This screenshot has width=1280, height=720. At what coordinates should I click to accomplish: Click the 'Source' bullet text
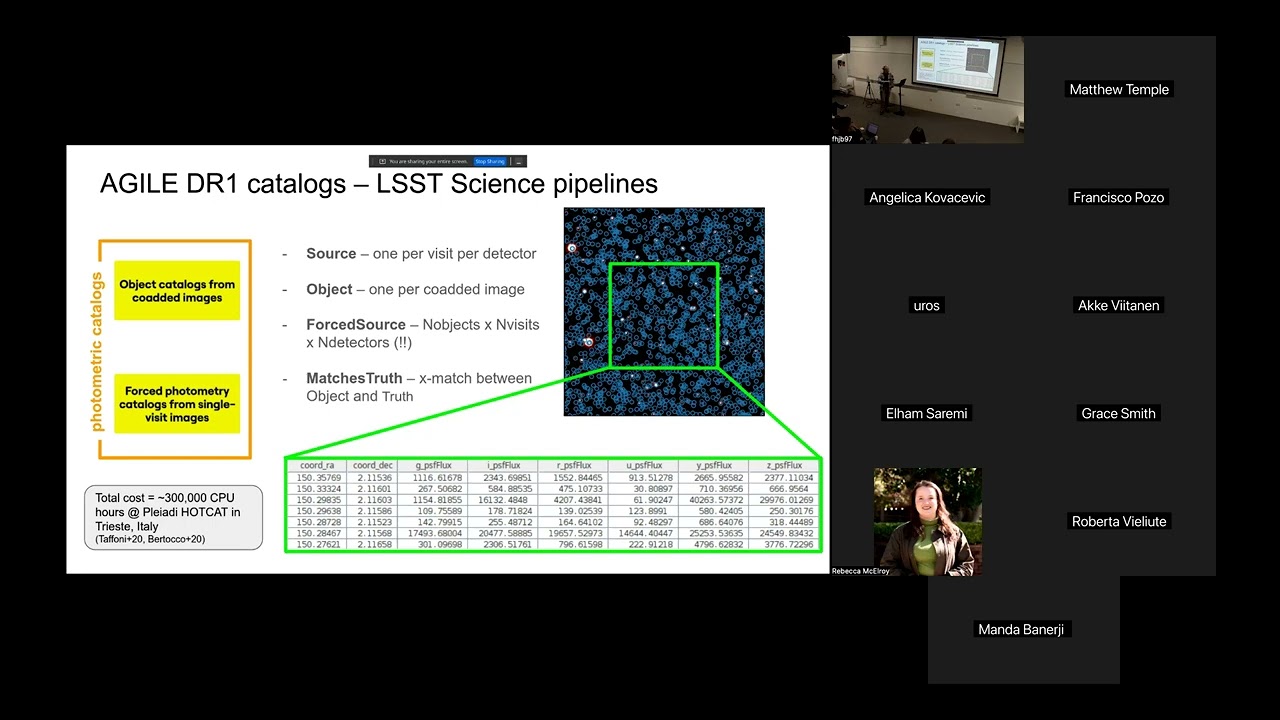[x=421, y=254]
